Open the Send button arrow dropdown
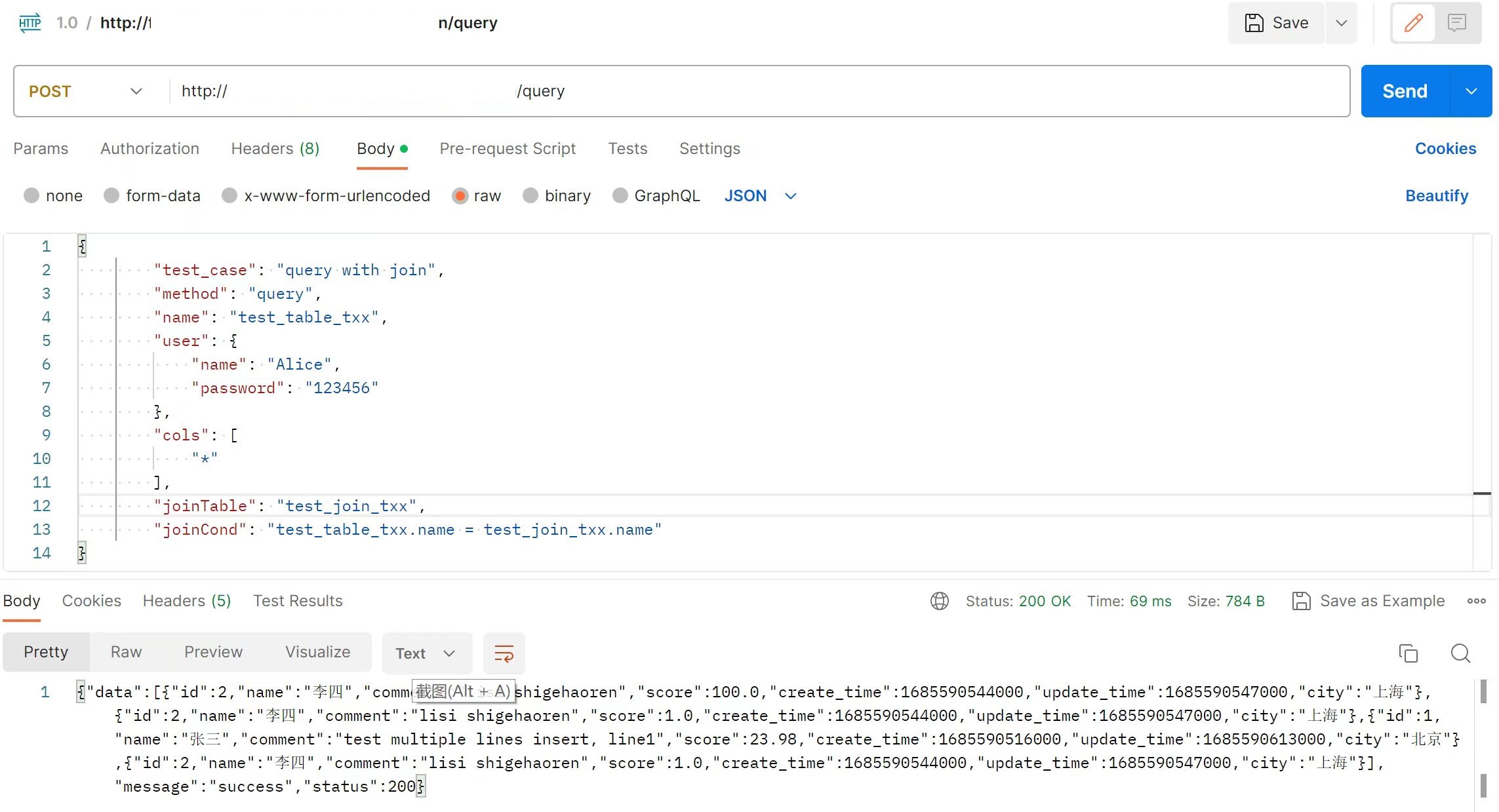 [1471, 91]
